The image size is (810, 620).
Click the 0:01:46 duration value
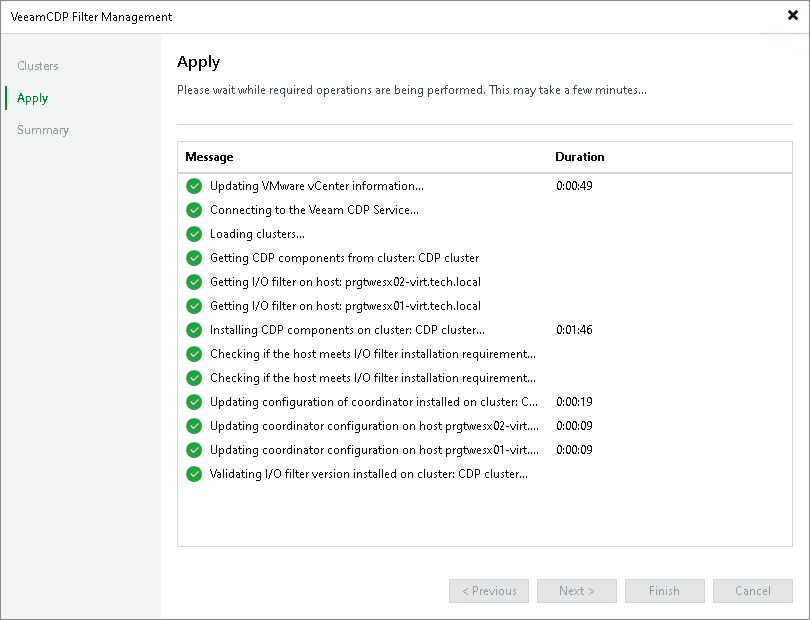pyautogui.click(x=574, y=330)
